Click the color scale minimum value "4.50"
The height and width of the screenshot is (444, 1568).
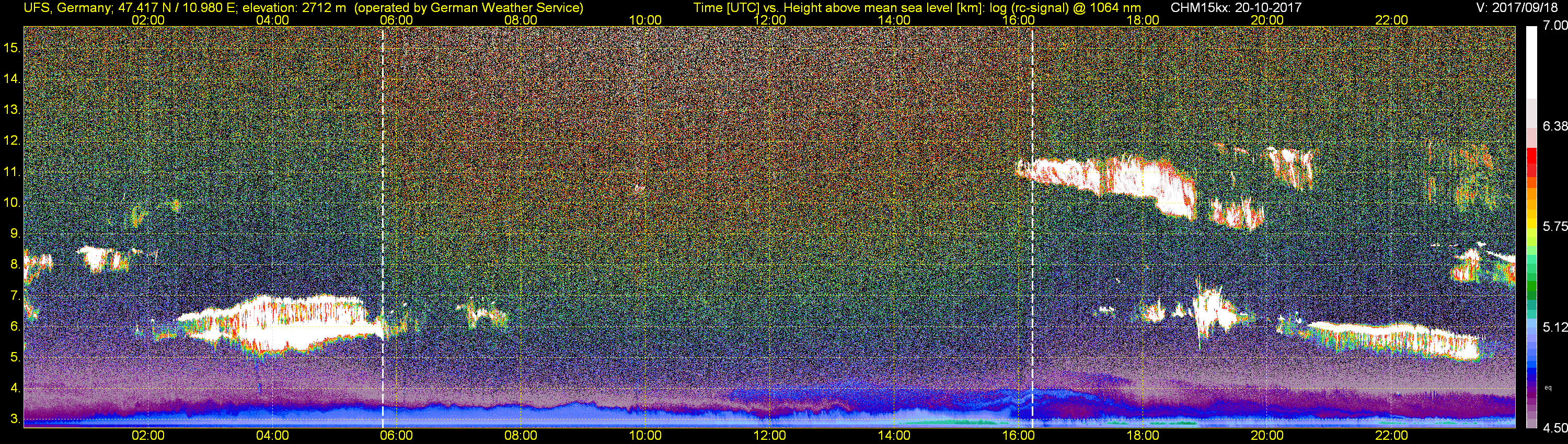pos(1555,428)
